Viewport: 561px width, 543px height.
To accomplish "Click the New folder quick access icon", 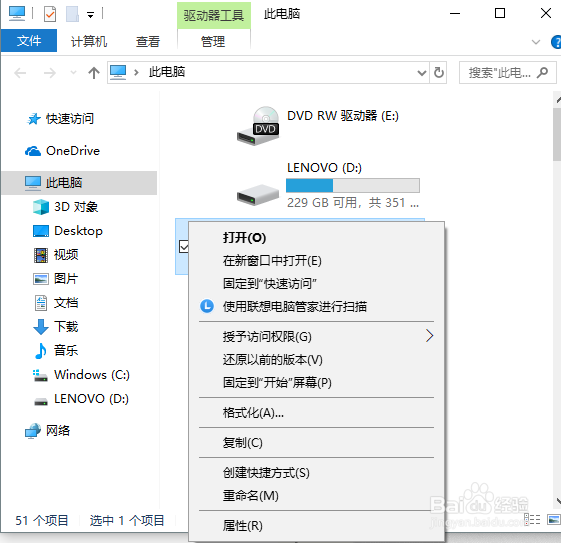I will [72, 14].
